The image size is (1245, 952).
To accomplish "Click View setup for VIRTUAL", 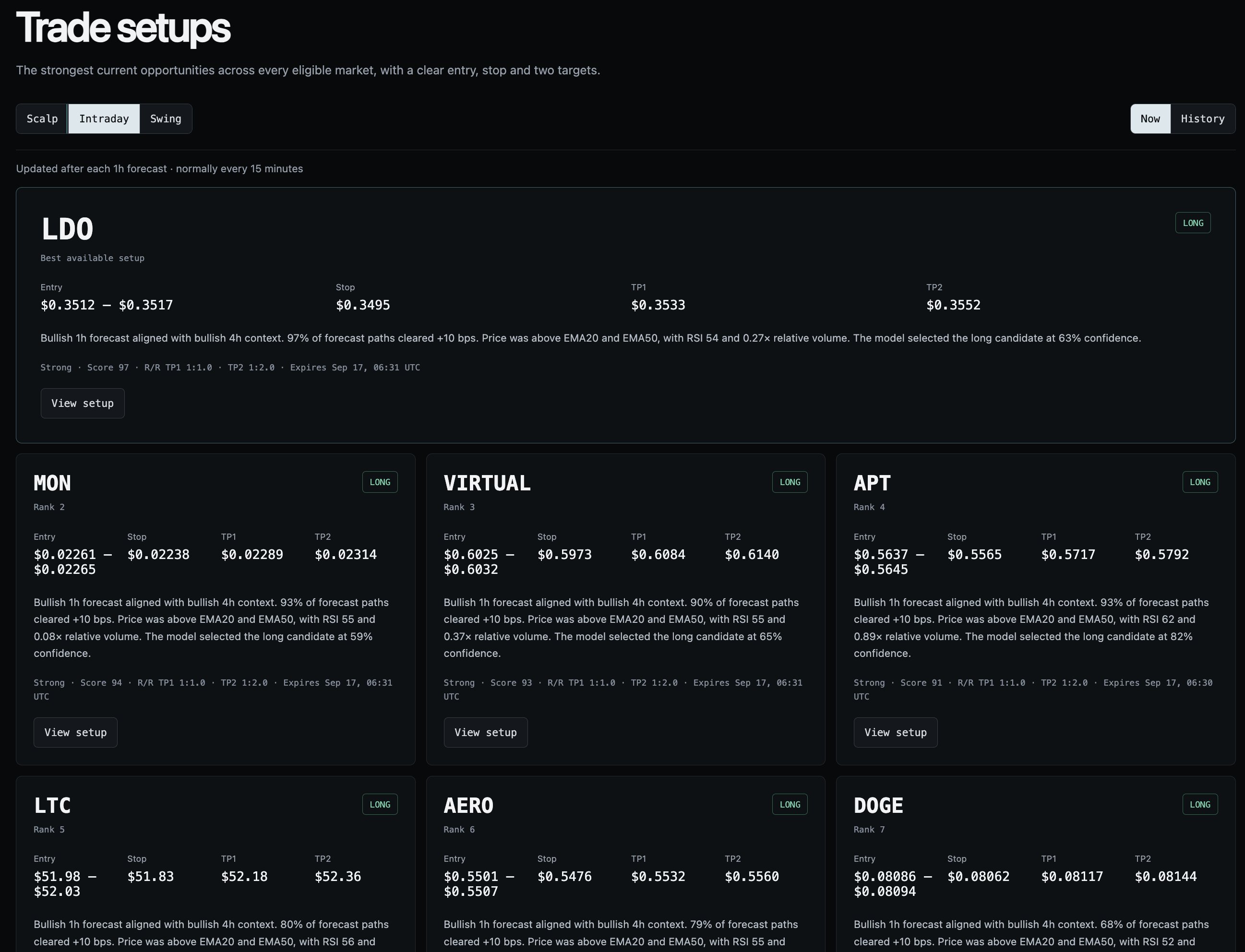I will [x=486, y=732].
